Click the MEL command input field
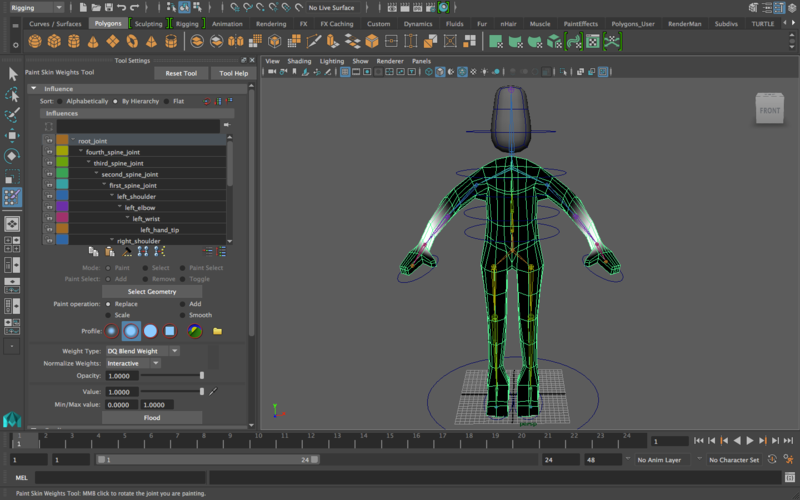The width and height of the screenshot is (800, 500). (120, 478)
